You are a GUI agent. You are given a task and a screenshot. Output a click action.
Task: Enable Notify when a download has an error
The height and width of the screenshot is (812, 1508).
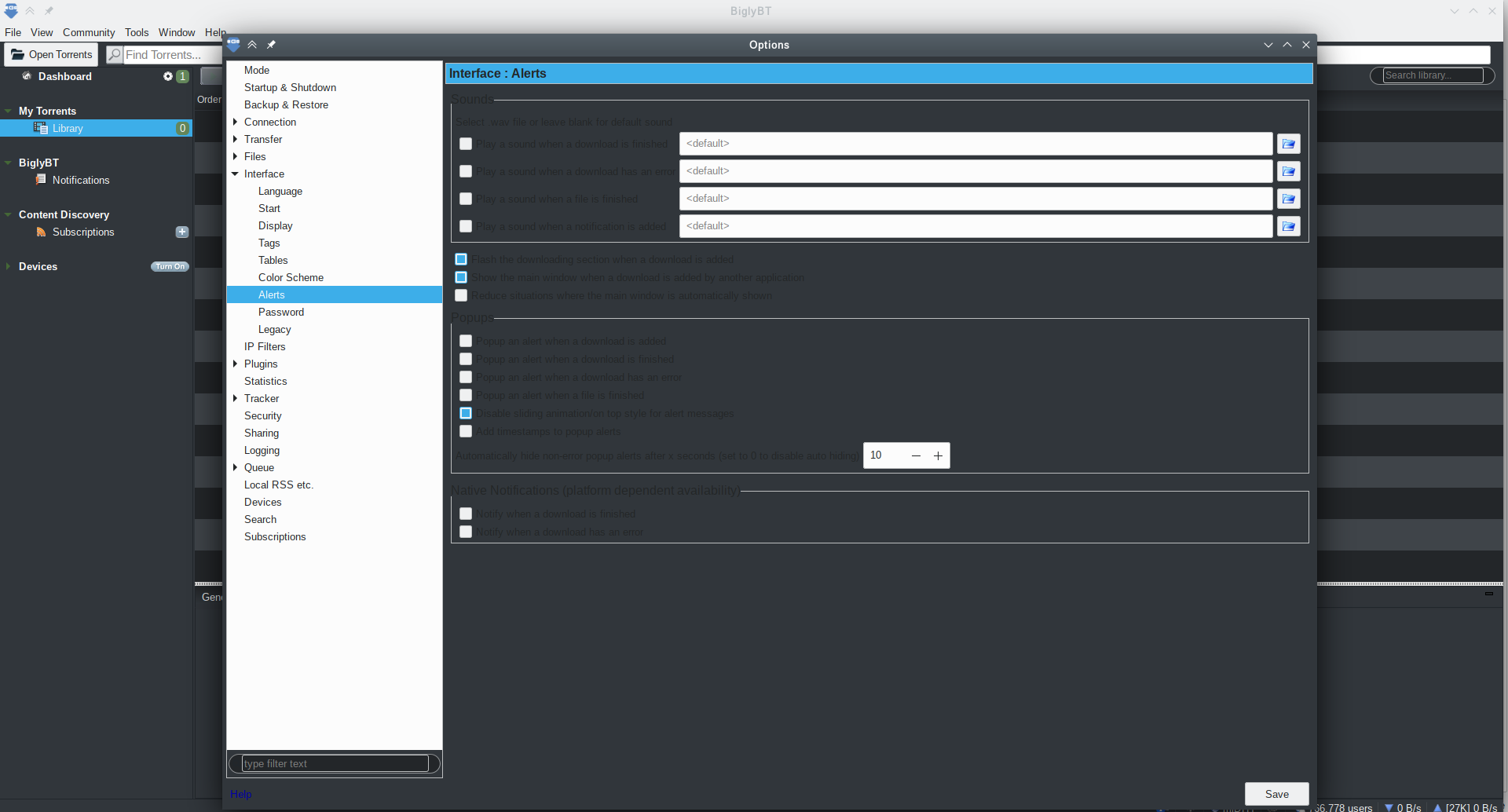[466, 532]
